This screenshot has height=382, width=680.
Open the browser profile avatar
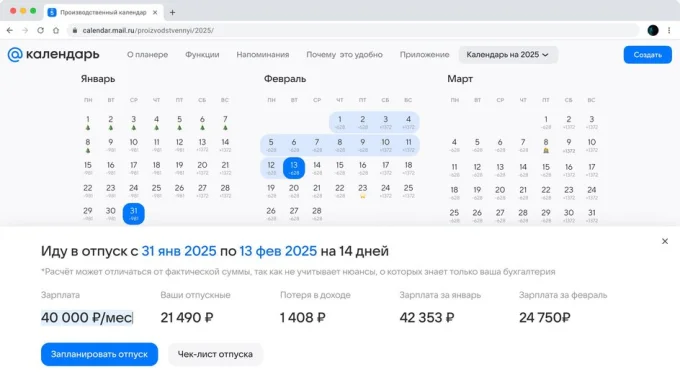pyautogui.click(x=653, y=30)
